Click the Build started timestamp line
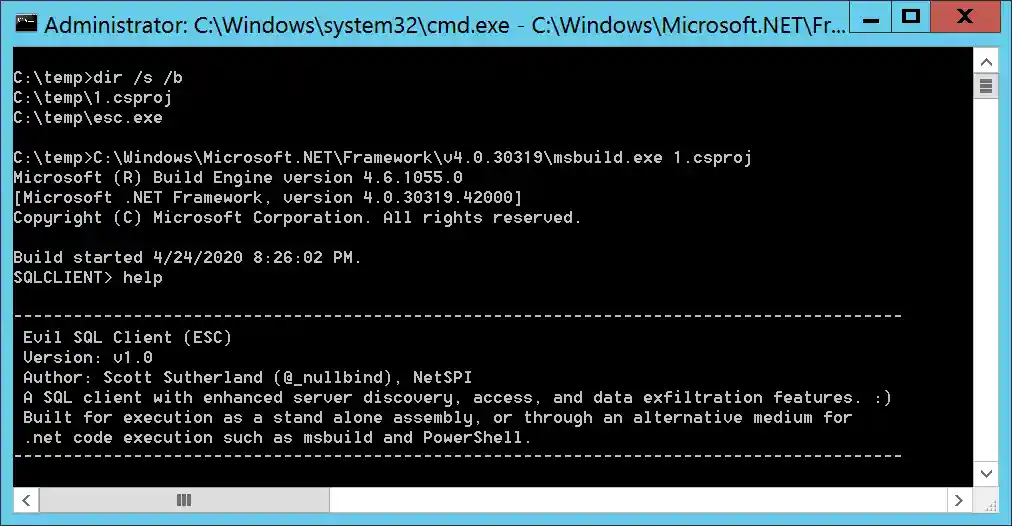Image resolution: width=1012 pixels, height=526 pixels. (187, 258)
